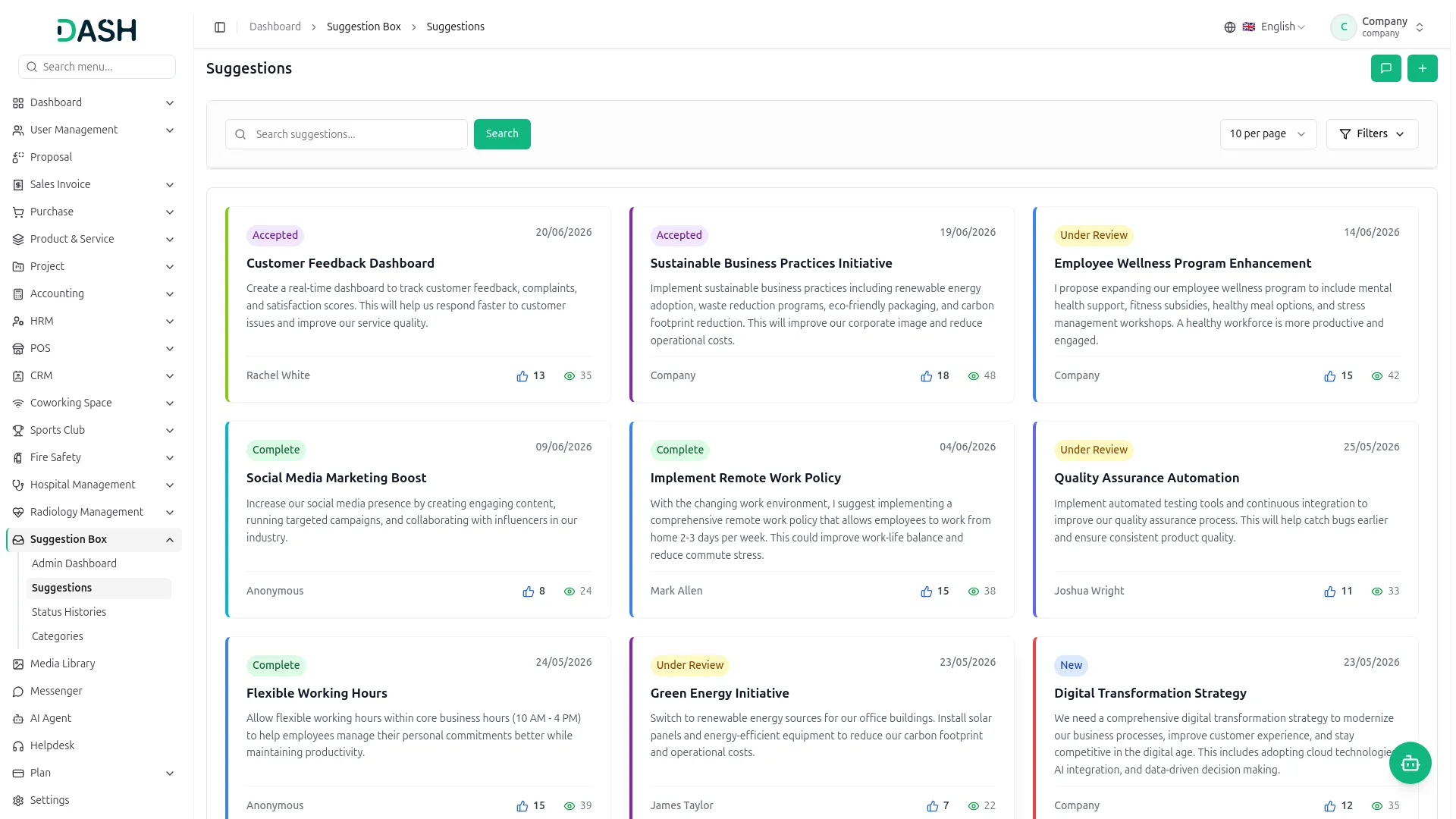Click the Helpdesk headset icon
This screenshot has width=1456, height=819.
18,746
